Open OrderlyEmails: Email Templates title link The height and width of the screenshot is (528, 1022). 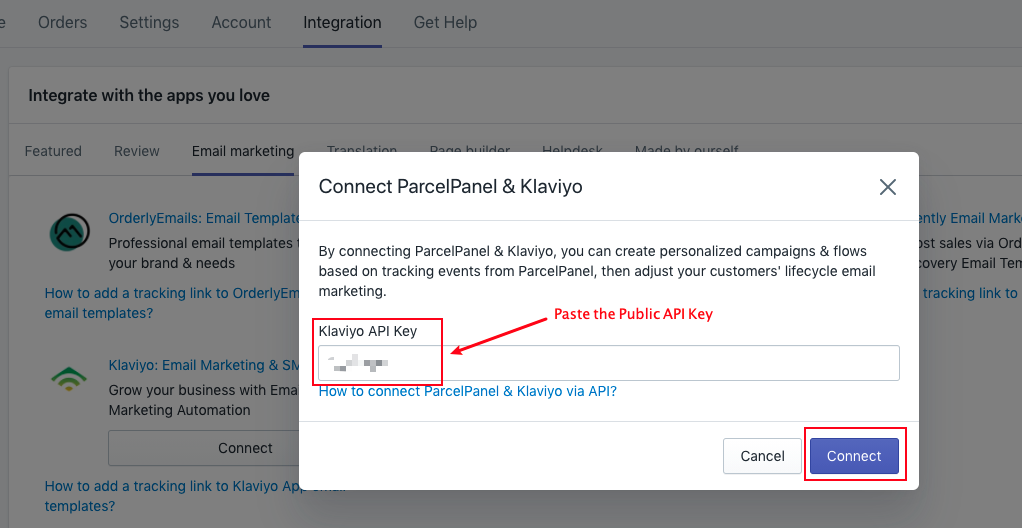(x=204, y=218)
